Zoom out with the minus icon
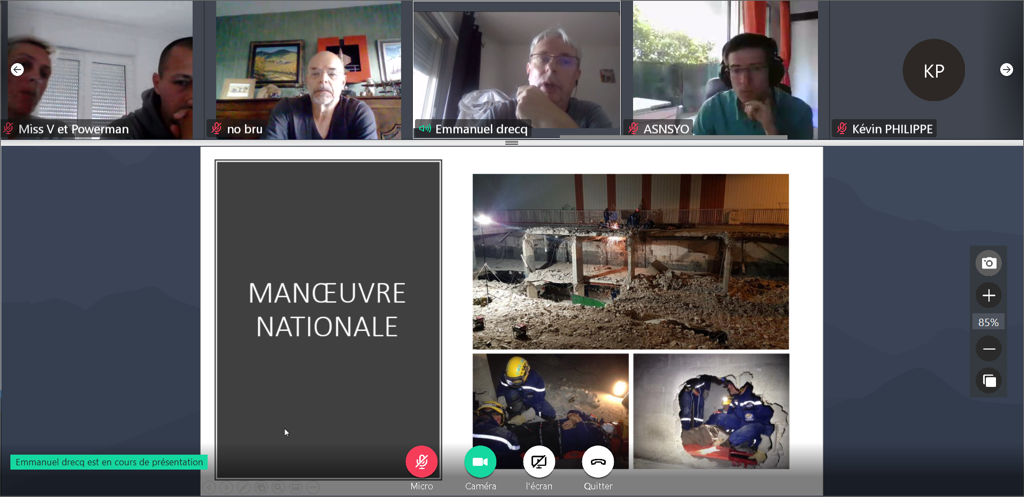This screenshot has width=1024, height=497. click(x=989, y=349)
